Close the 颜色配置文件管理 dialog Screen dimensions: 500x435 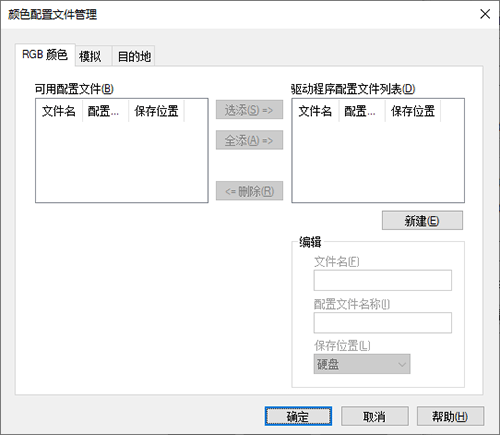pos(485,14)
